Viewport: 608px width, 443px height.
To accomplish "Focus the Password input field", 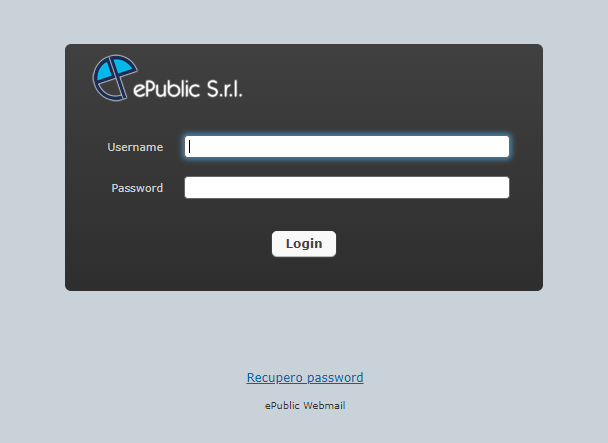I will click(x=347, y=188).
